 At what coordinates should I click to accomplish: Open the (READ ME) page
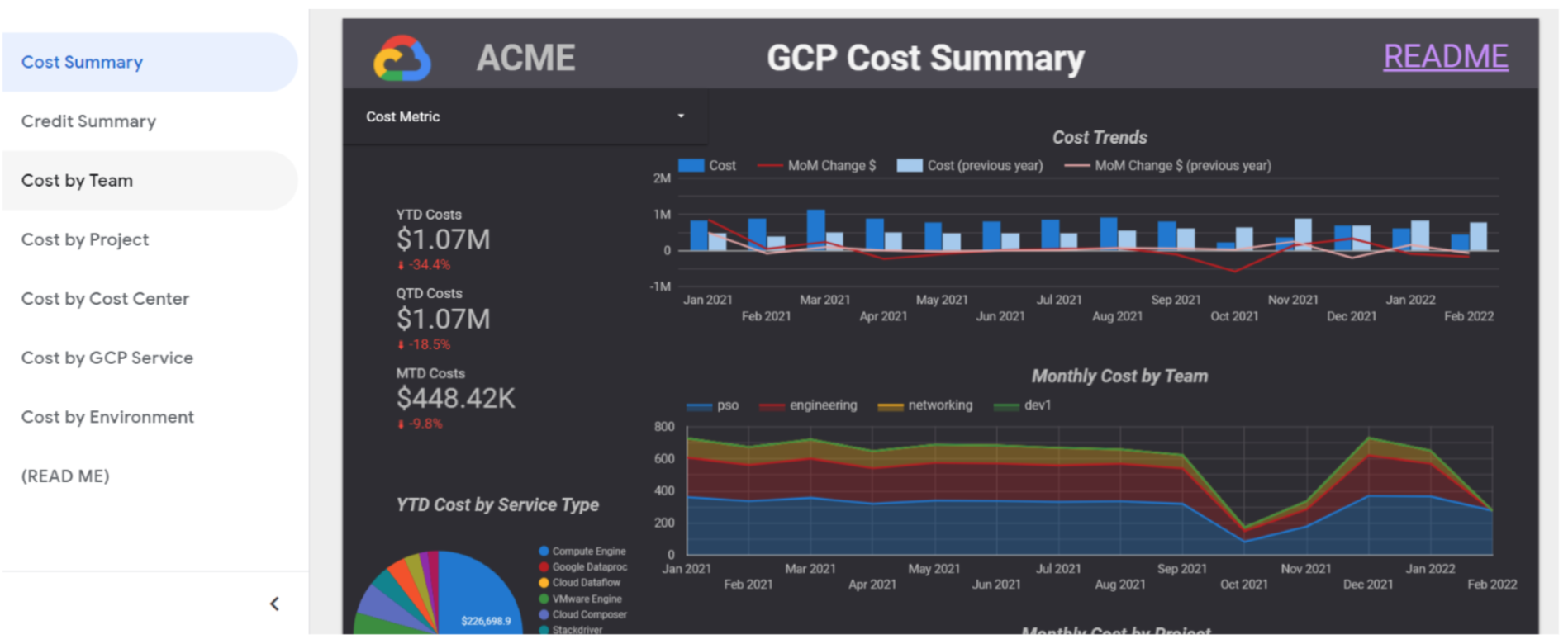[150, 476]
